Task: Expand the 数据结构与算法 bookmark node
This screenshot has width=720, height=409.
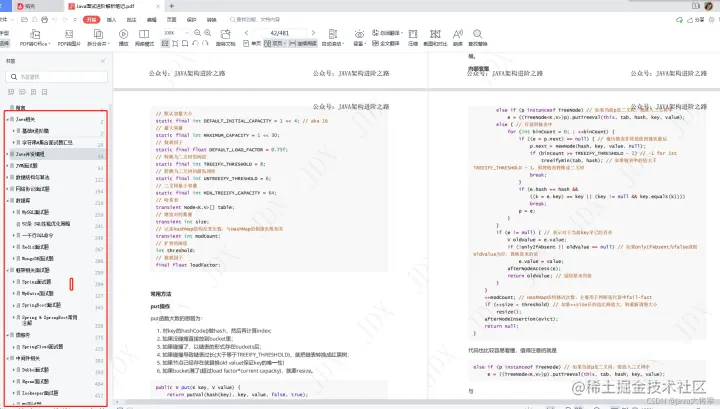Action: pyautogui.click(x=7, y=177)
